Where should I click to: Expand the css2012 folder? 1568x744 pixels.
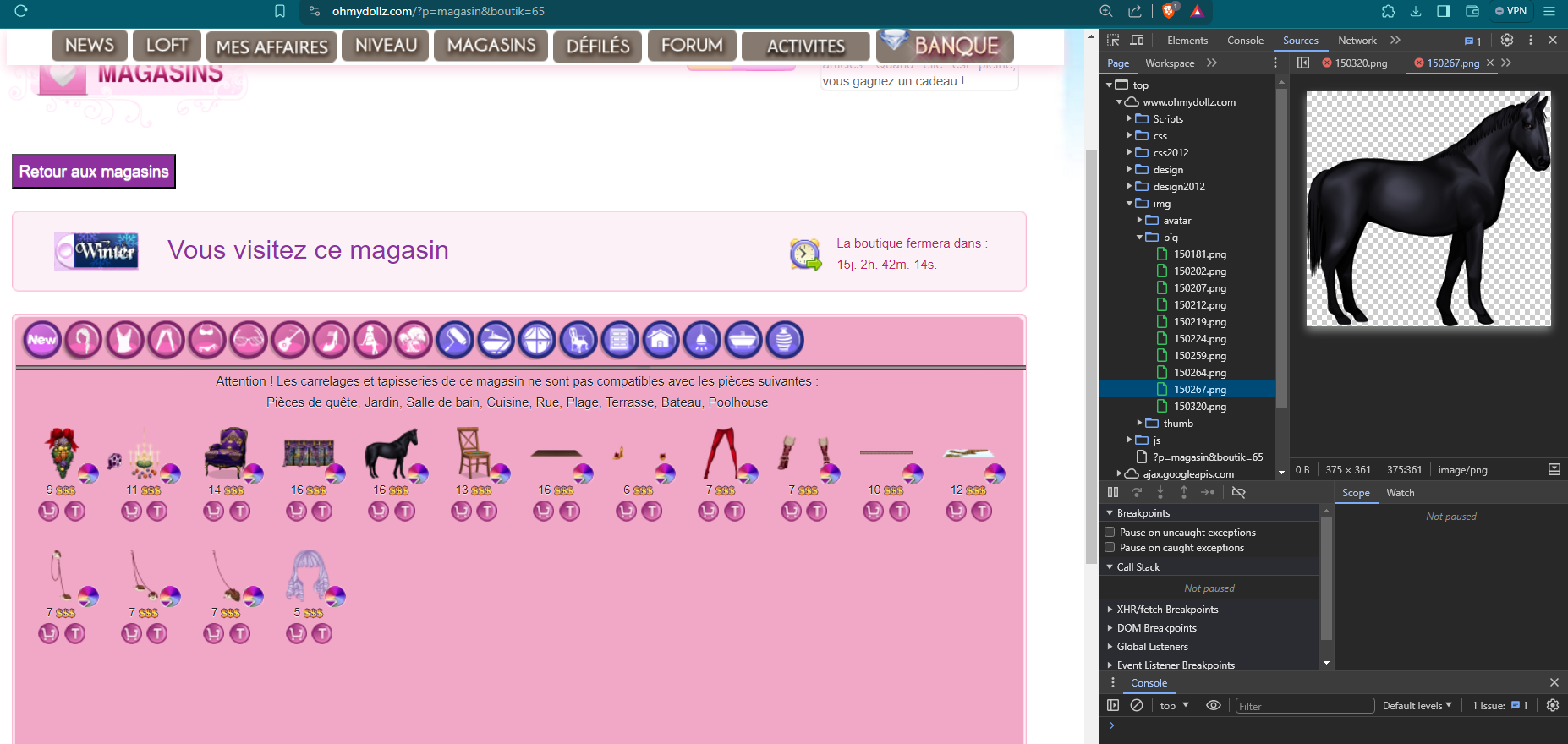(1129, 152)
